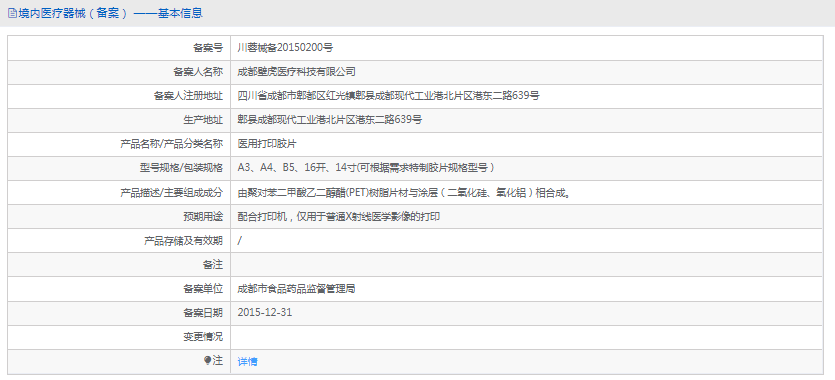Viewport: 835px width, 380px height.
Task: Open the 详情 link
Action: [x=248, y=361]
